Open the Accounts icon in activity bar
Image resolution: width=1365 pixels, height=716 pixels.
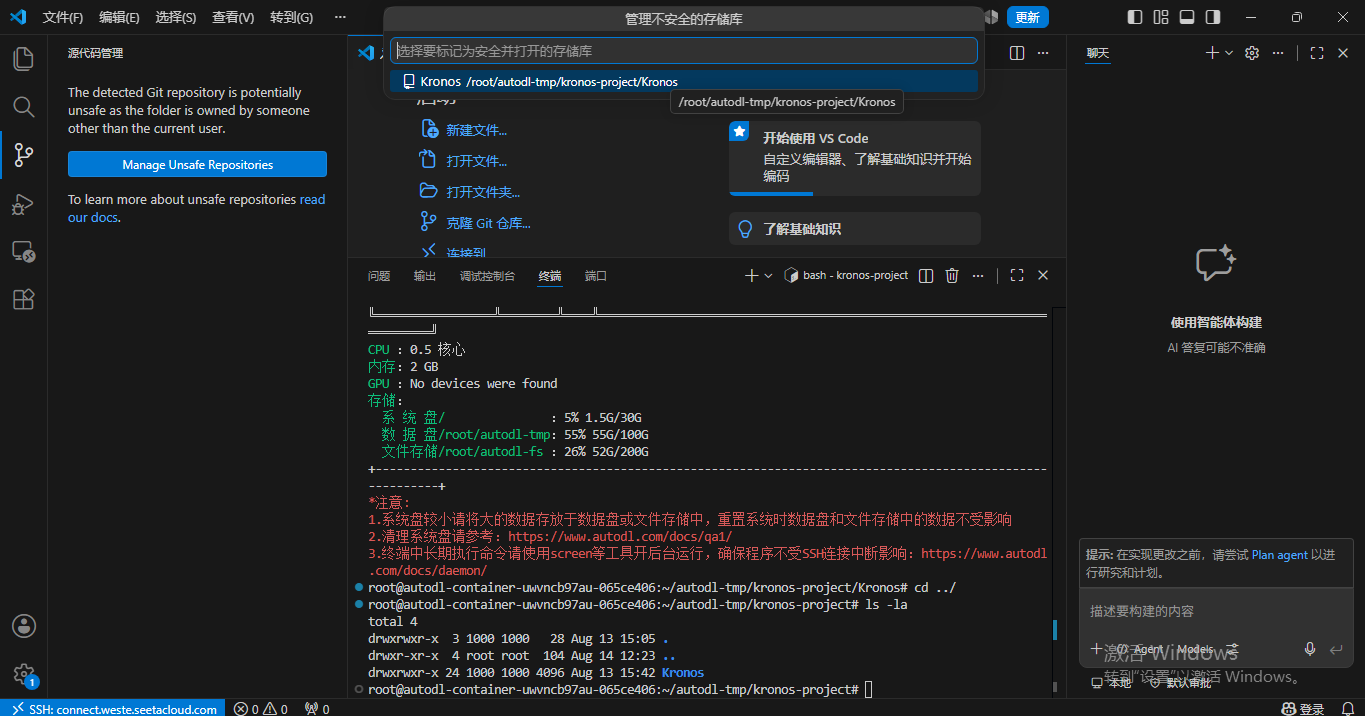(x=23, y=626)
